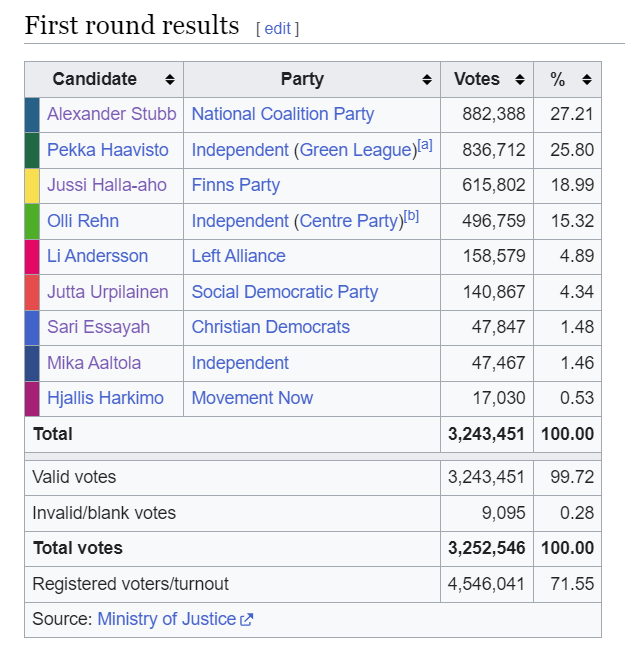Visit the Olli Rehn page
Screen dimensions: 625x660
tap(83, 221)
